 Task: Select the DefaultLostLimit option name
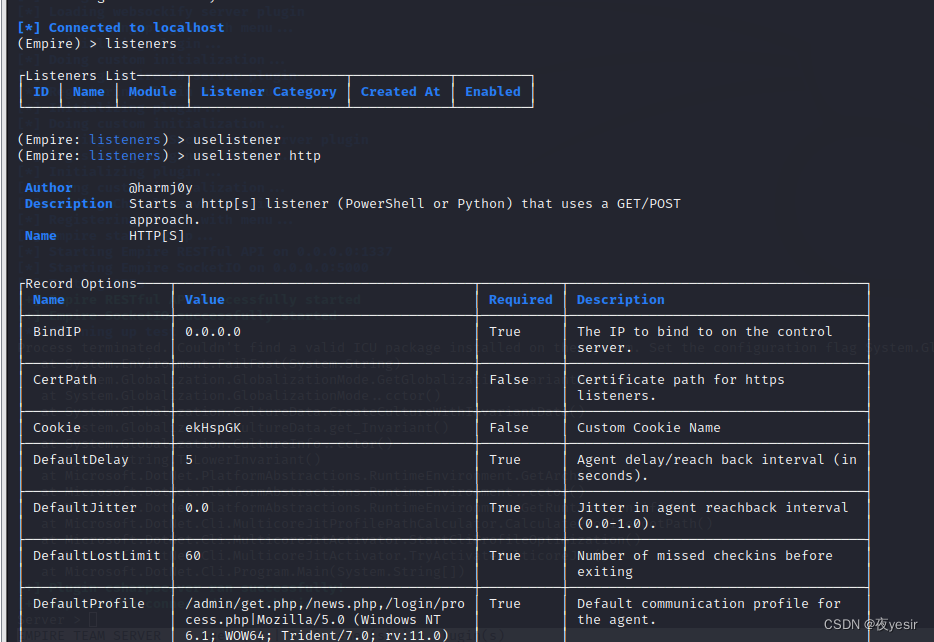96,556
